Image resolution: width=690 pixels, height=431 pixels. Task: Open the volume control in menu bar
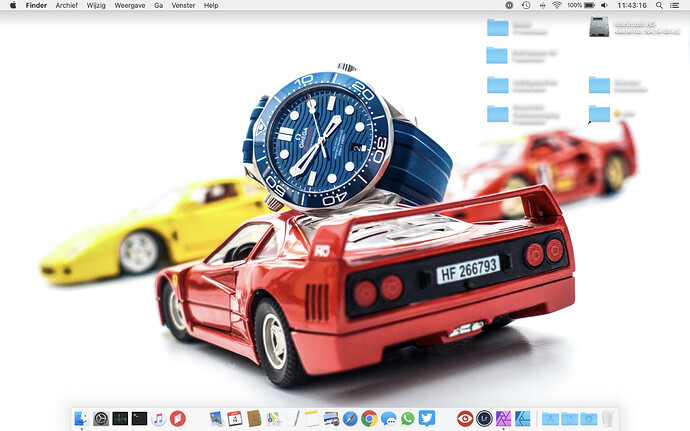[x=605, y=5]
